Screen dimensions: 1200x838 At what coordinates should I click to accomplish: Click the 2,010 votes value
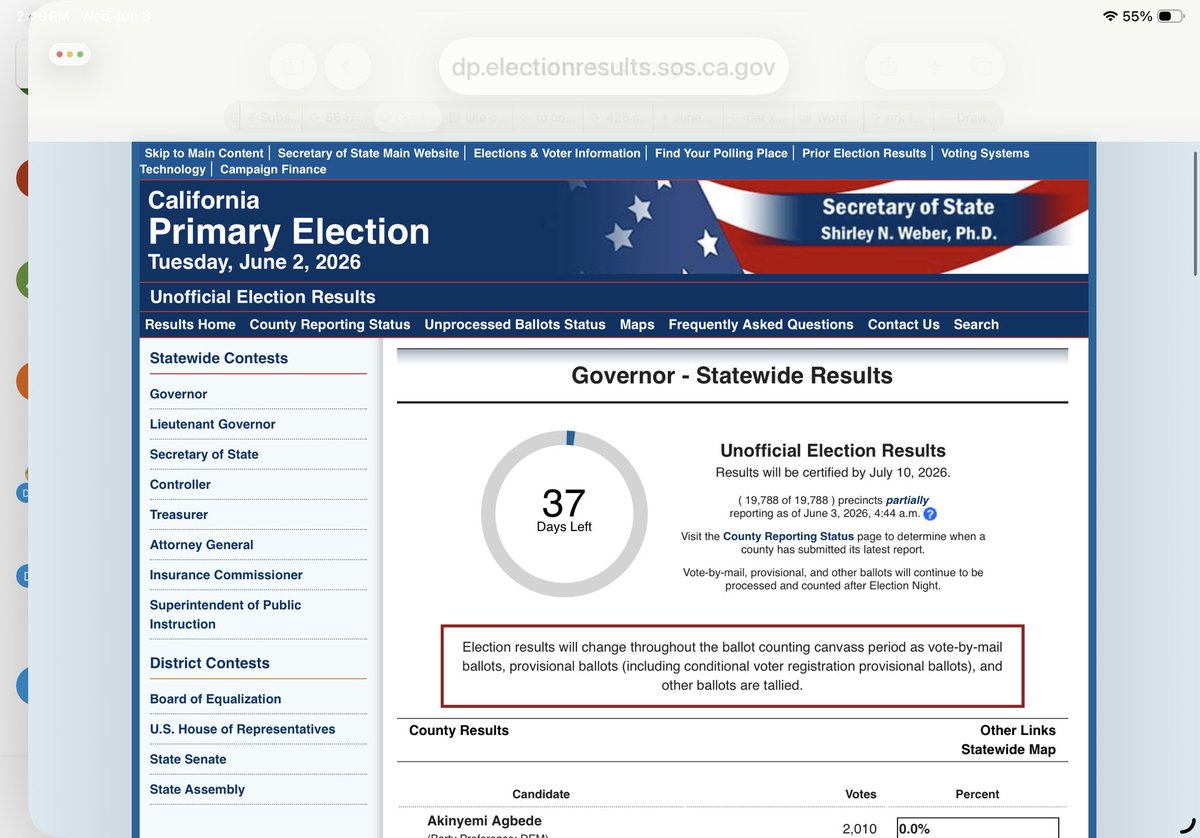859,828
